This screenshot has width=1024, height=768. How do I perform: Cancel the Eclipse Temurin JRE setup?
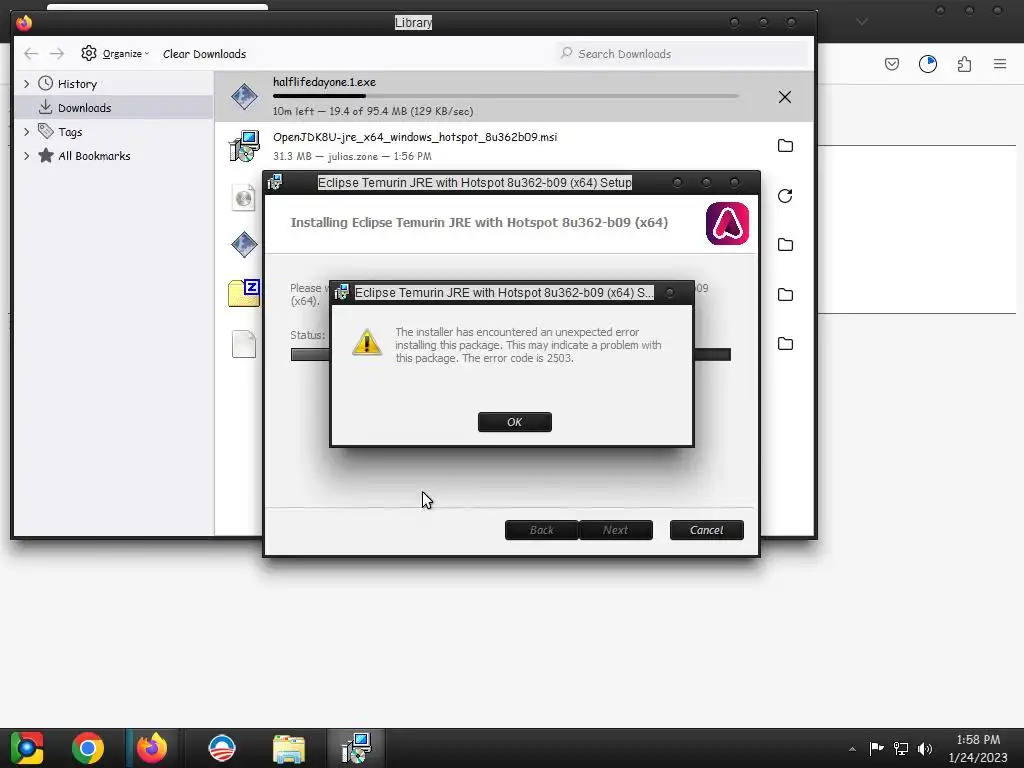point(707,530)
